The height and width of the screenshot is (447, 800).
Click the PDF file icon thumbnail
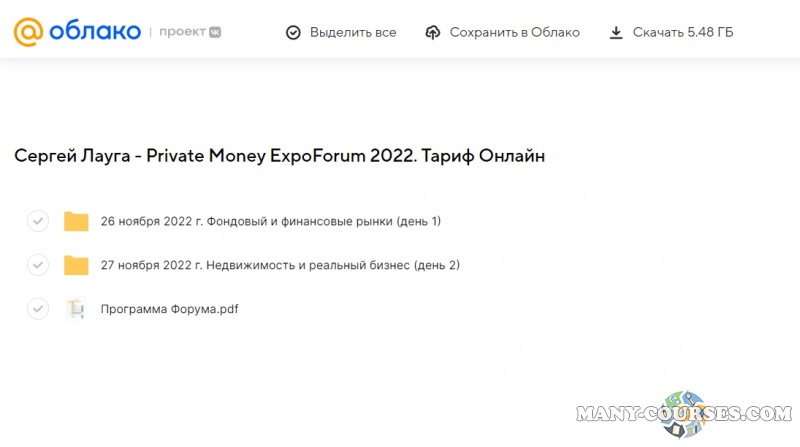(x=76, y=309)
